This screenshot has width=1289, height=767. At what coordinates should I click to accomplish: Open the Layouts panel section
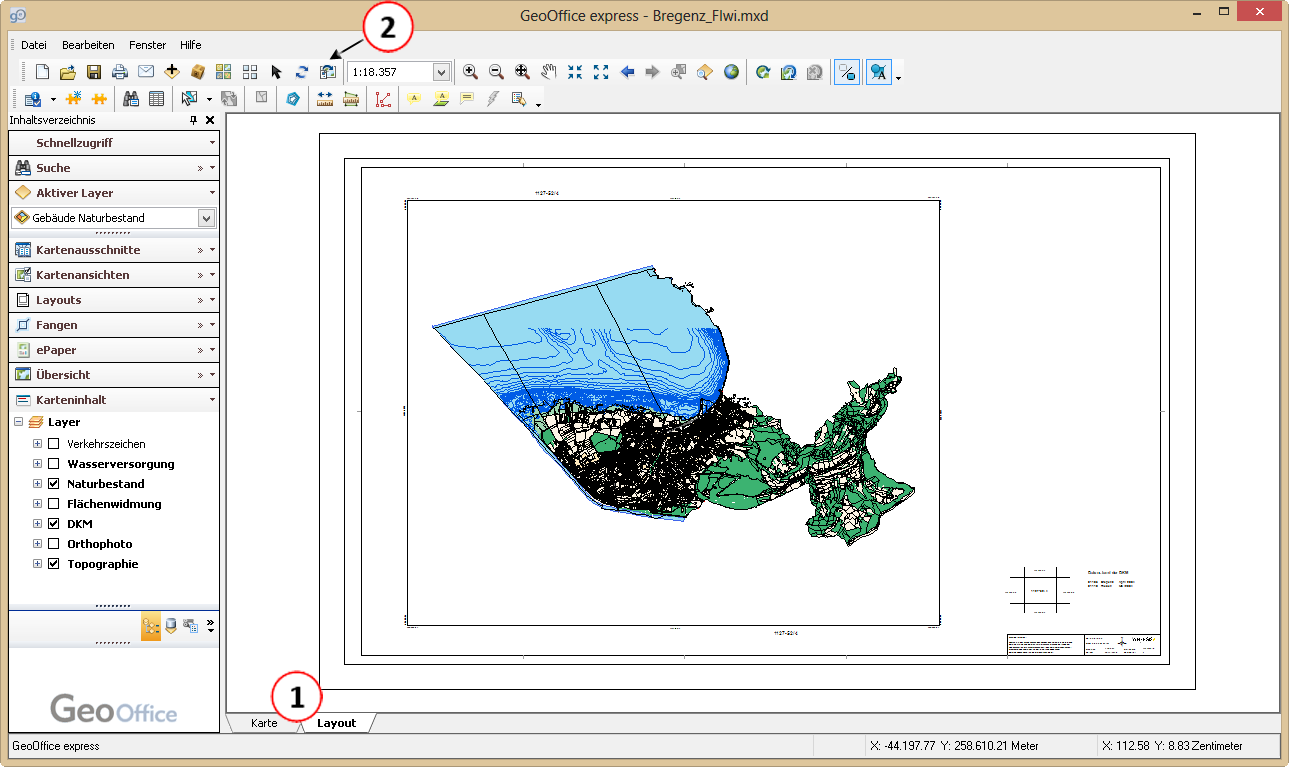58,300
